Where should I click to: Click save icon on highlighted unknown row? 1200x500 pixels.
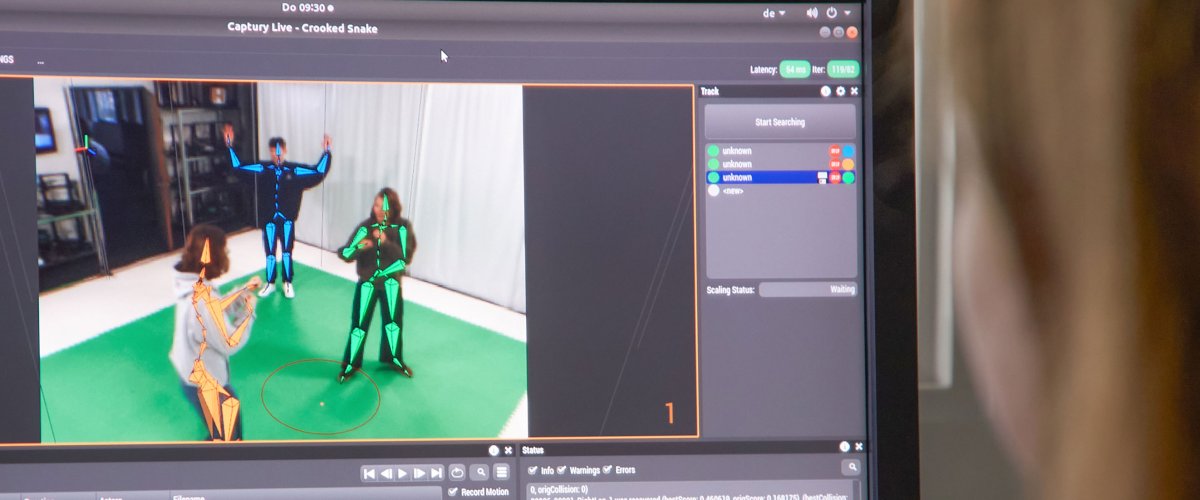pos(822,177)
